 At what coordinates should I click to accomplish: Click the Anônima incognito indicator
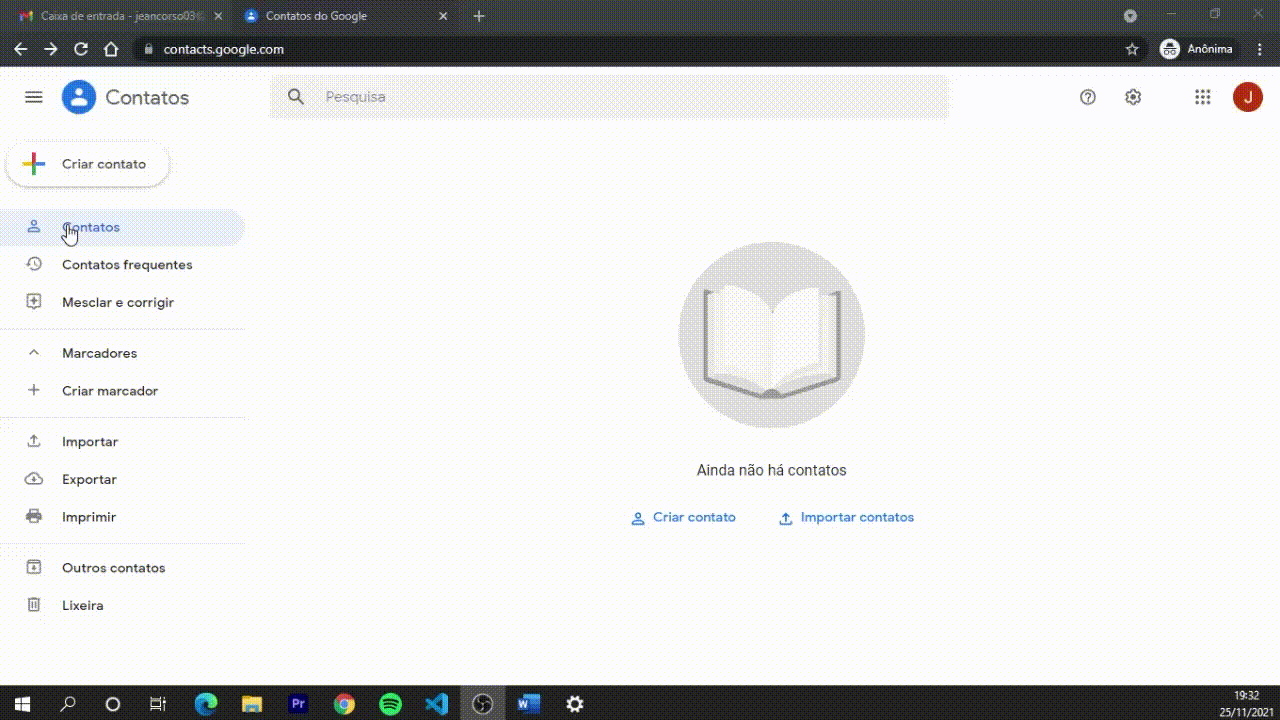(1197, 49)
